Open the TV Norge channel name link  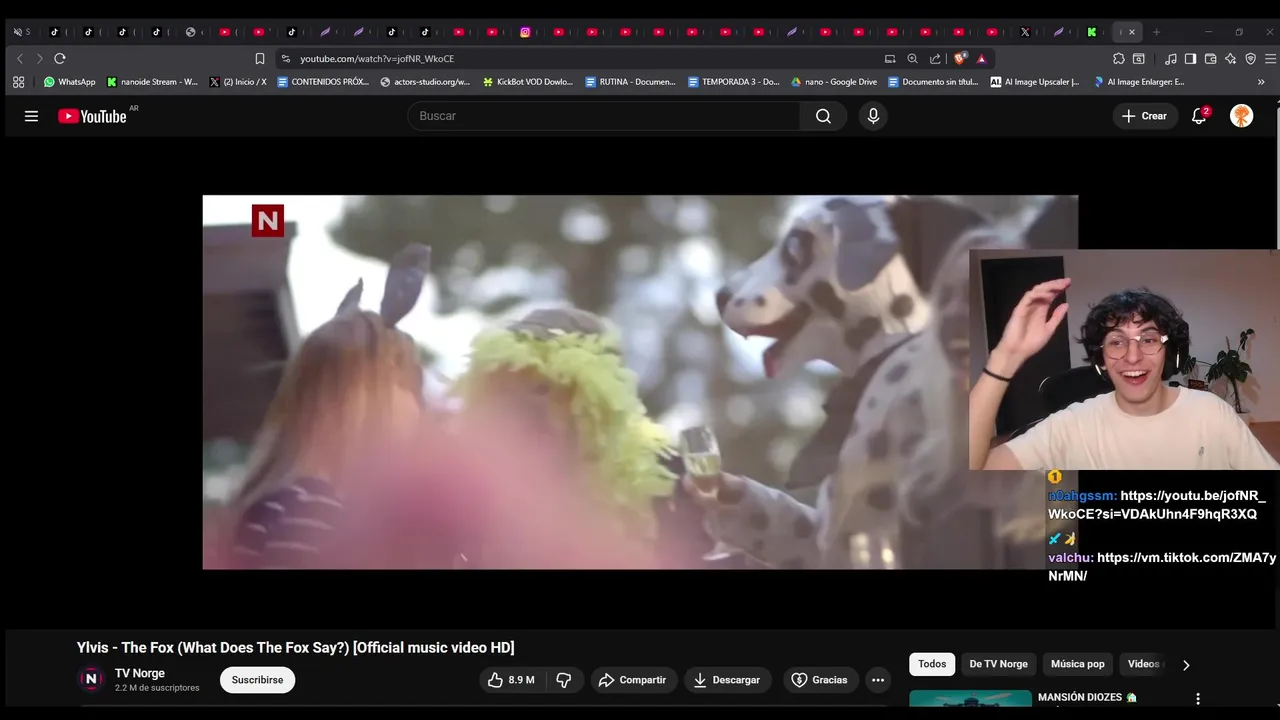[x=140, y=673]
